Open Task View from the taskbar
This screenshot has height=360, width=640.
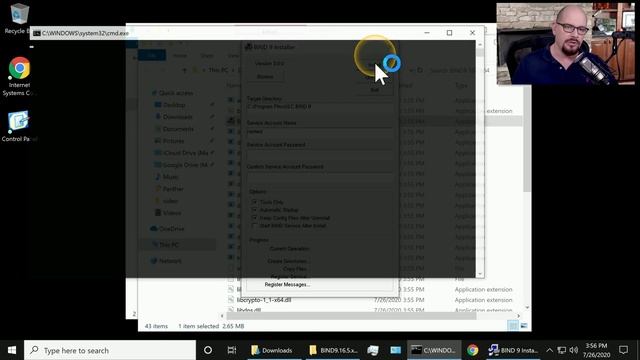pos(232,350)
